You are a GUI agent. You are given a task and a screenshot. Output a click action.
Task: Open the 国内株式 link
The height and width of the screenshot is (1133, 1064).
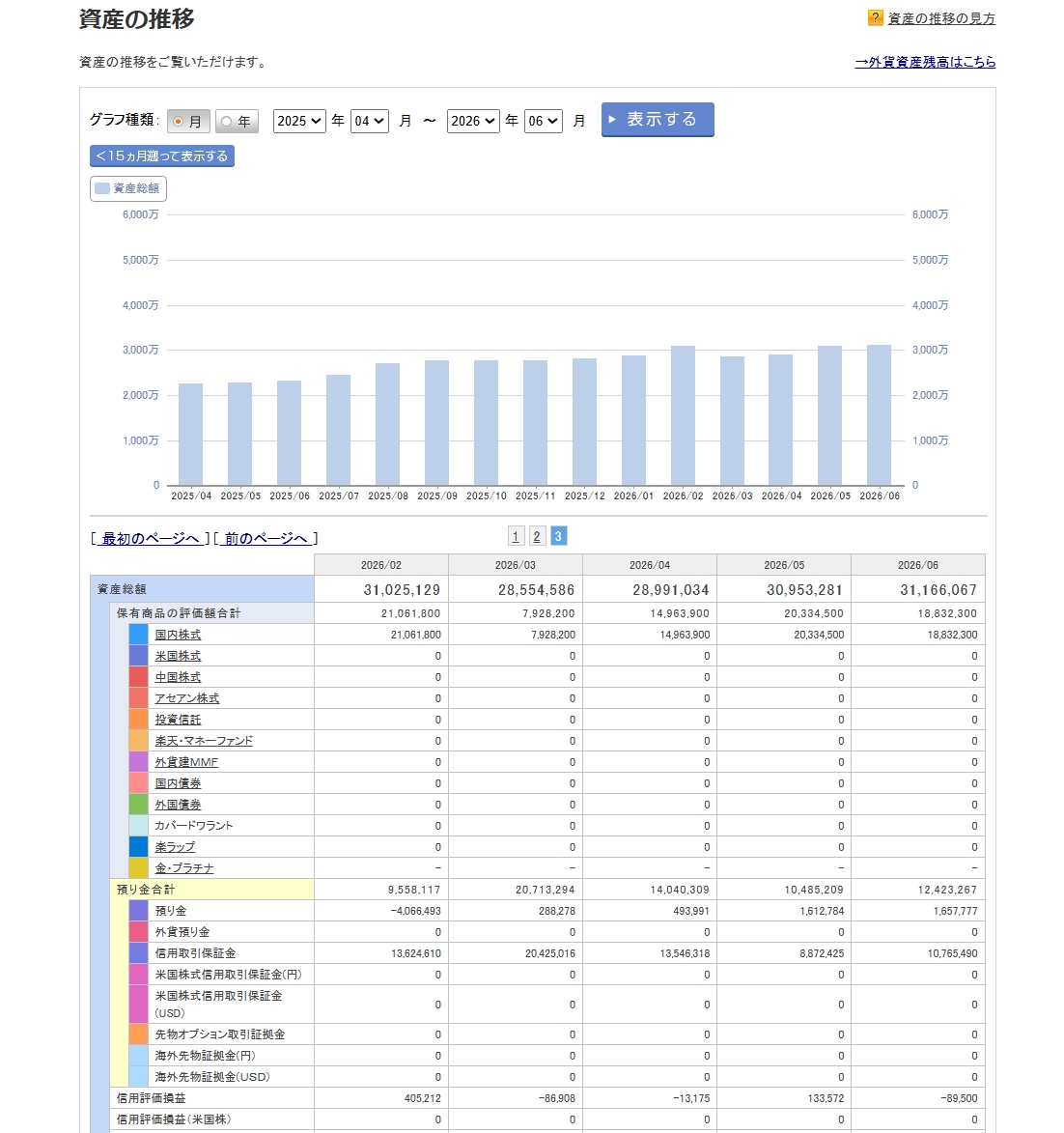click(x=178, y=635)
